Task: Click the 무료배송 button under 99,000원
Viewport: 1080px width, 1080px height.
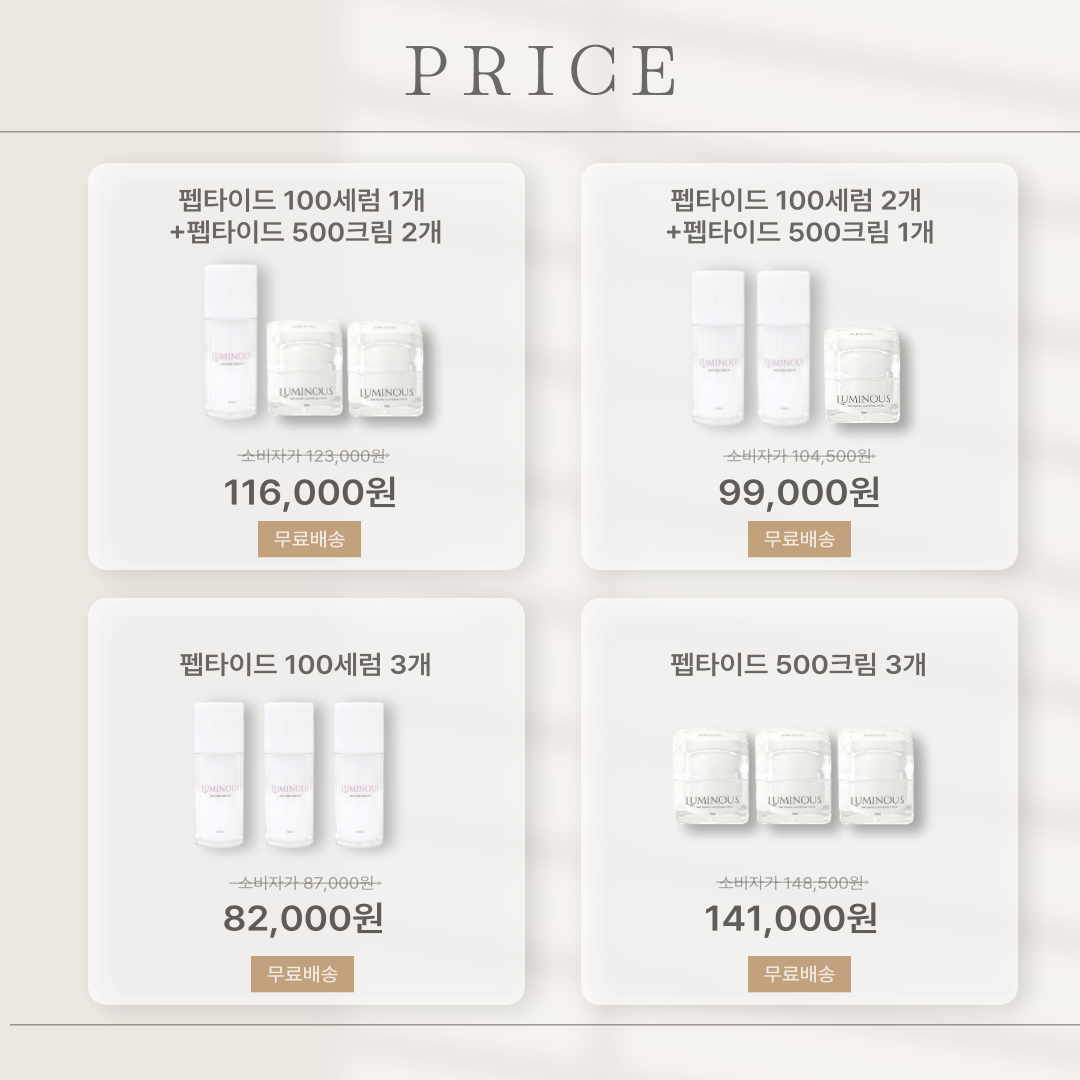Action: click(799, 539)
